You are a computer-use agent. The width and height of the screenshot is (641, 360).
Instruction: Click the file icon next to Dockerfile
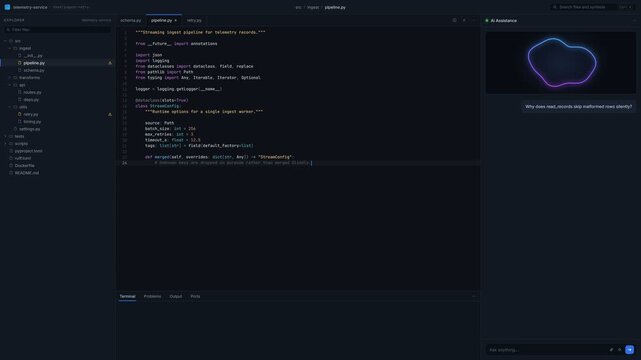[11, 165]
